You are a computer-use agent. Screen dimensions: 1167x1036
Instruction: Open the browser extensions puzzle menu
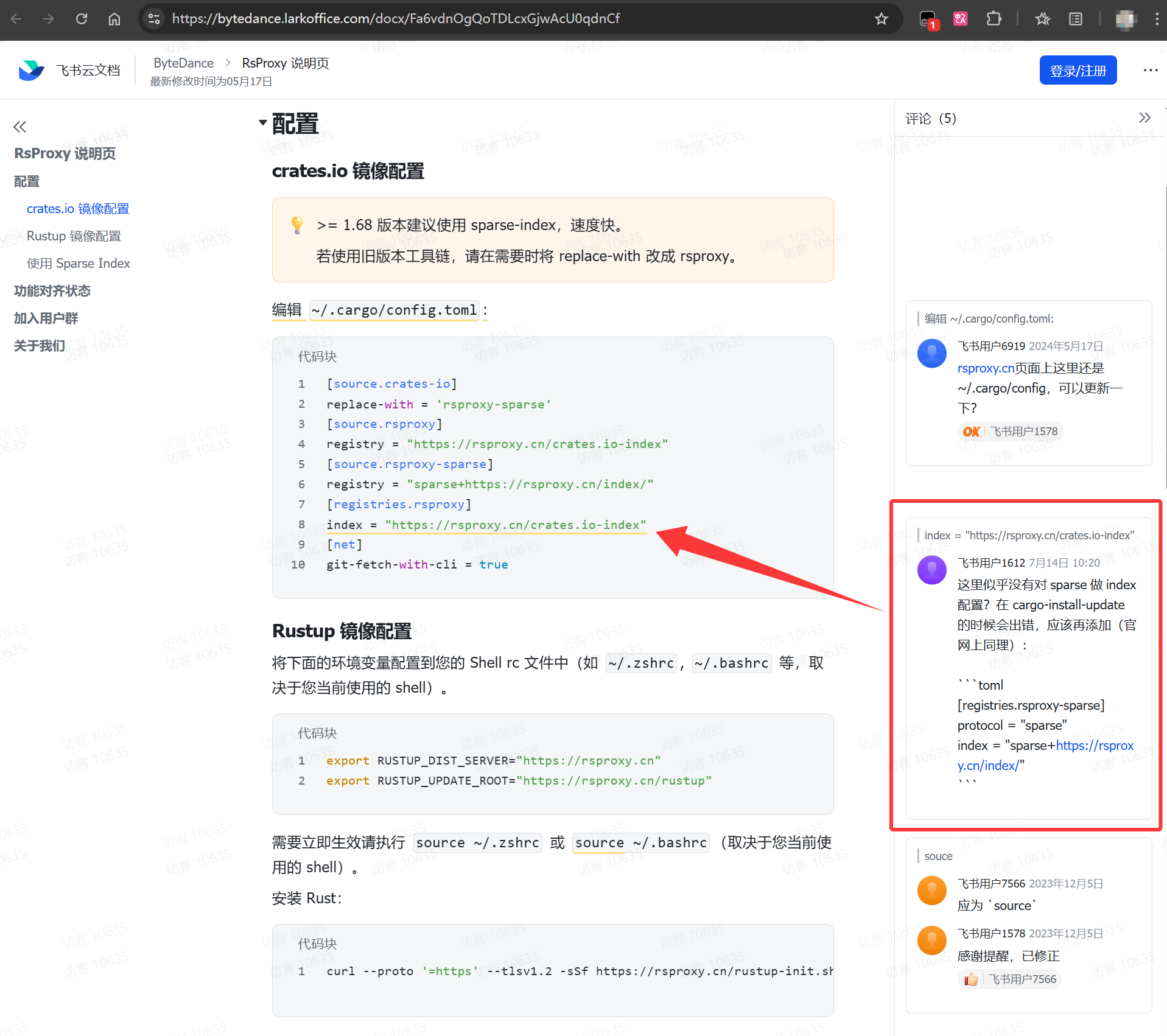click(x=994, y=19)
